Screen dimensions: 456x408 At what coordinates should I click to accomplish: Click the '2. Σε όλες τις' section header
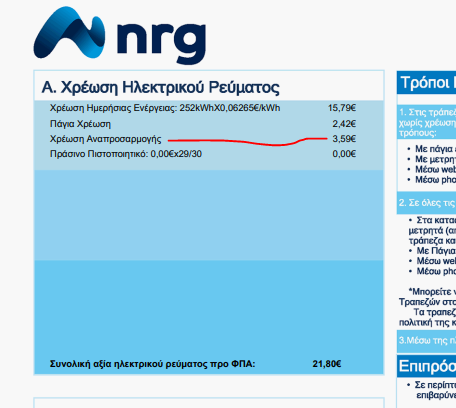(x=426, y=203)
